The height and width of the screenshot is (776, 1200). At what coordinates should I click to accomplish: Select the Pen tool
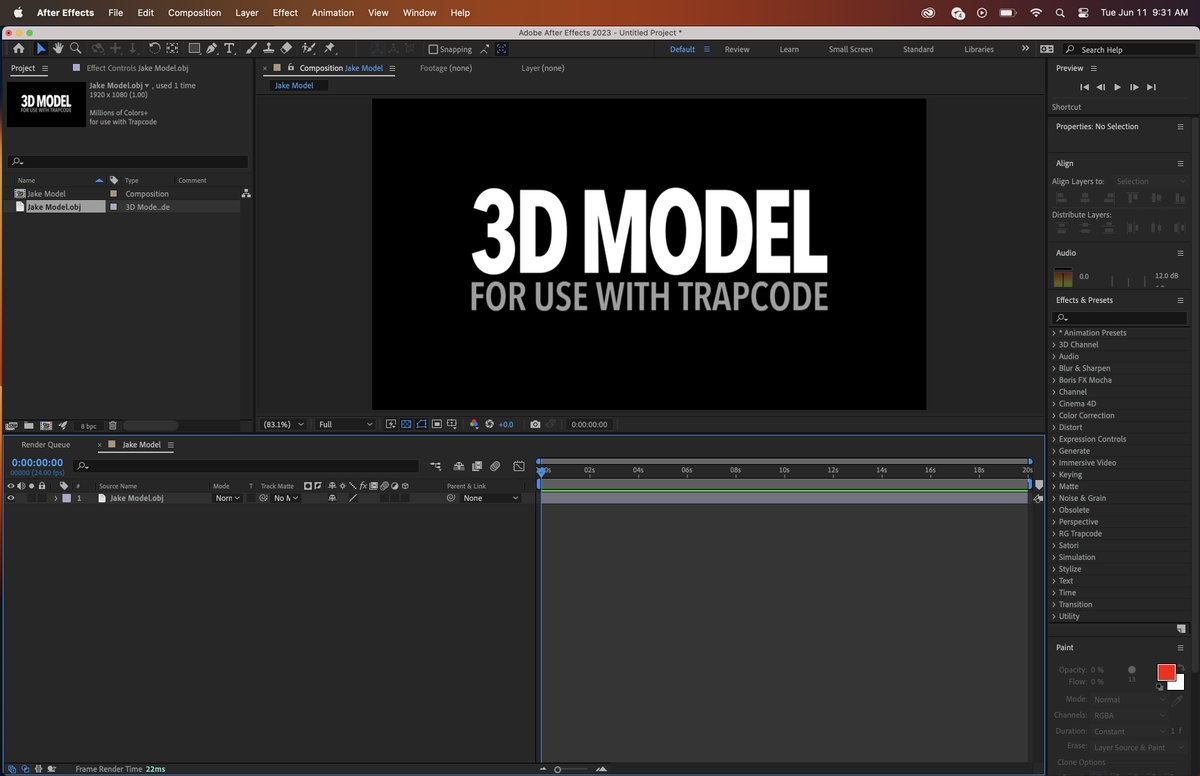211,48
